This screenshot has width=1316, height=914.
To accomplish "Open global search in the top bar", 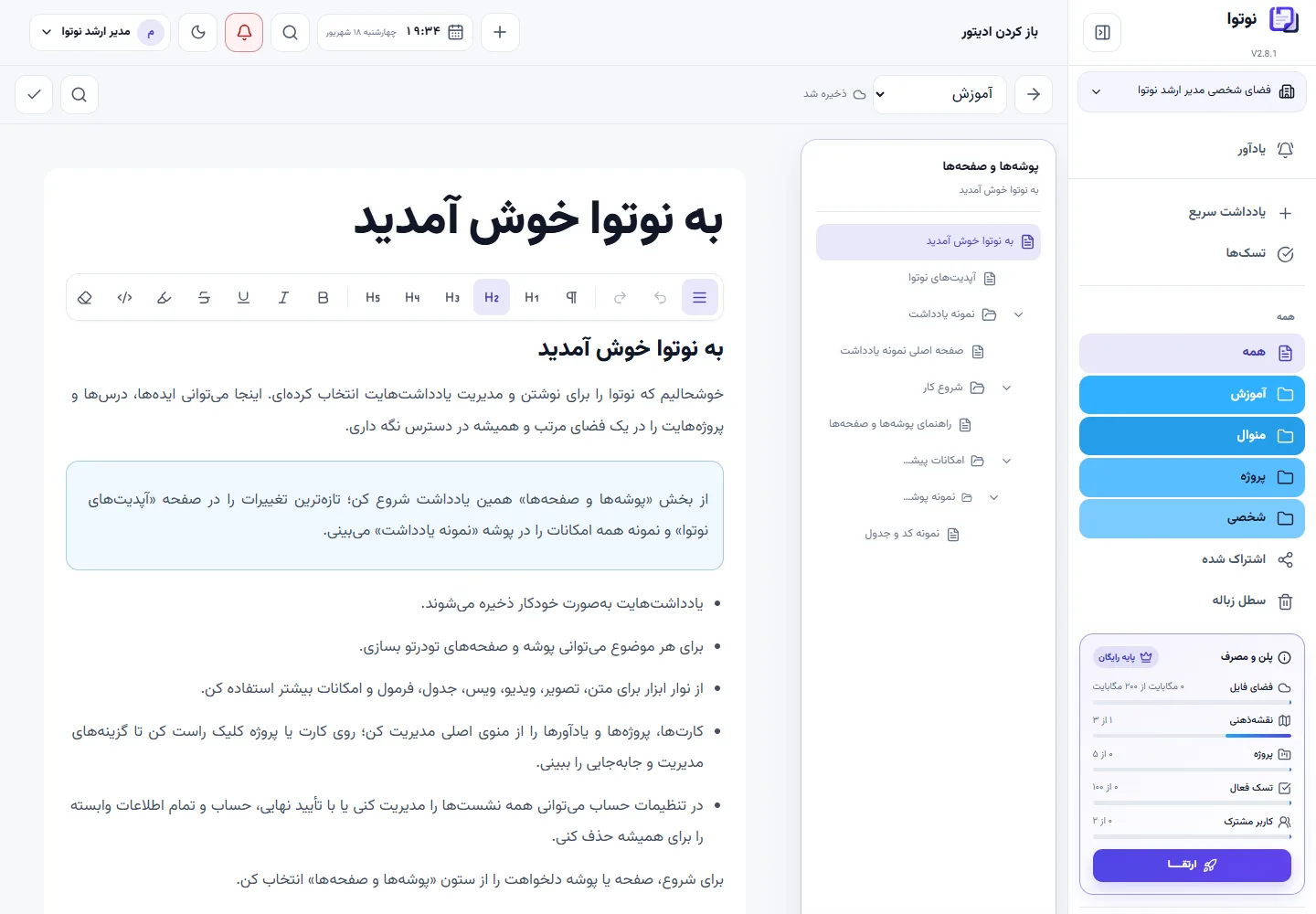I will point(290,32).
